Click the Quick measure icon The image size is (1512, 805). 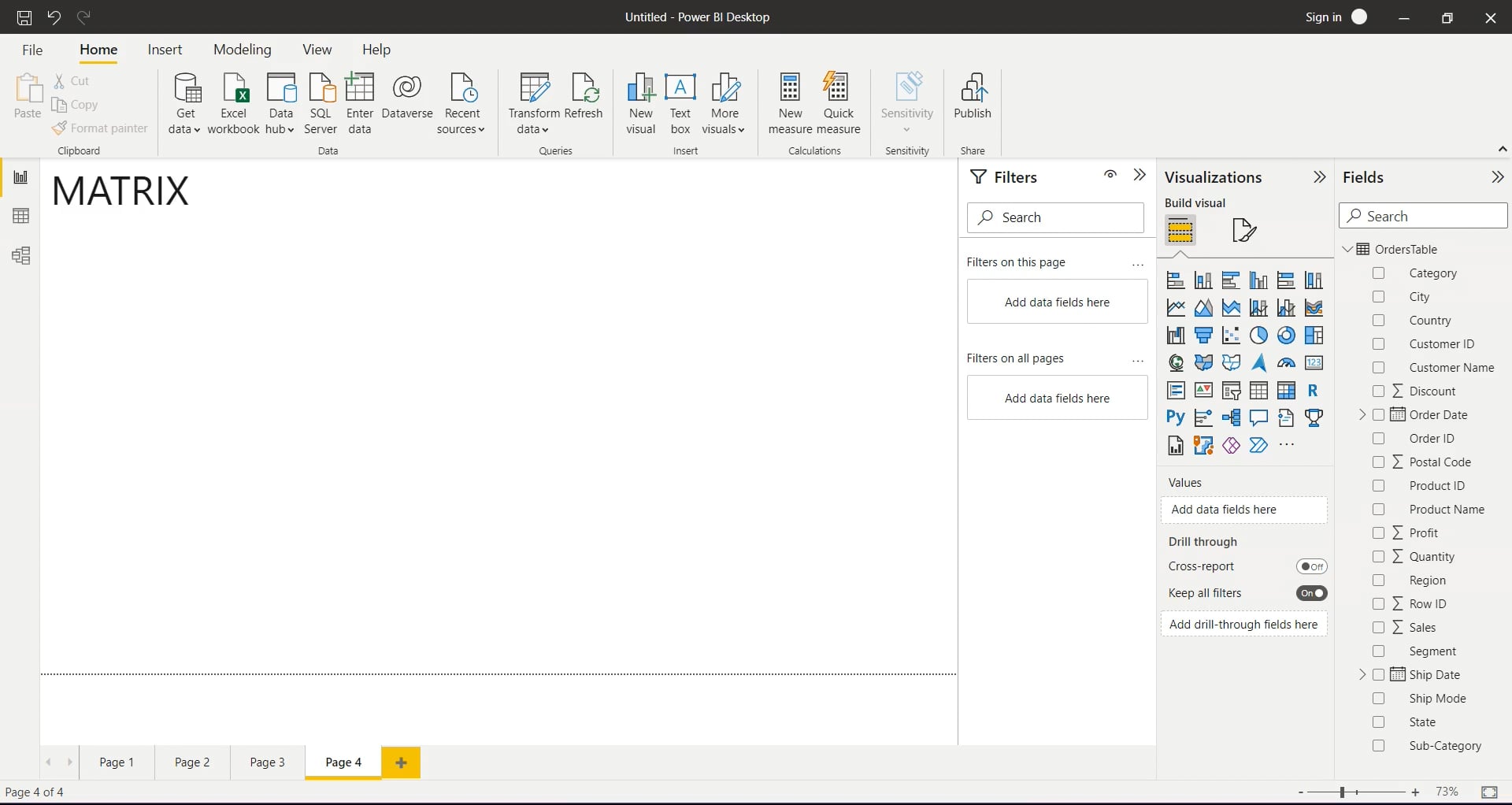pyautogui.click(x=838, y=103)
